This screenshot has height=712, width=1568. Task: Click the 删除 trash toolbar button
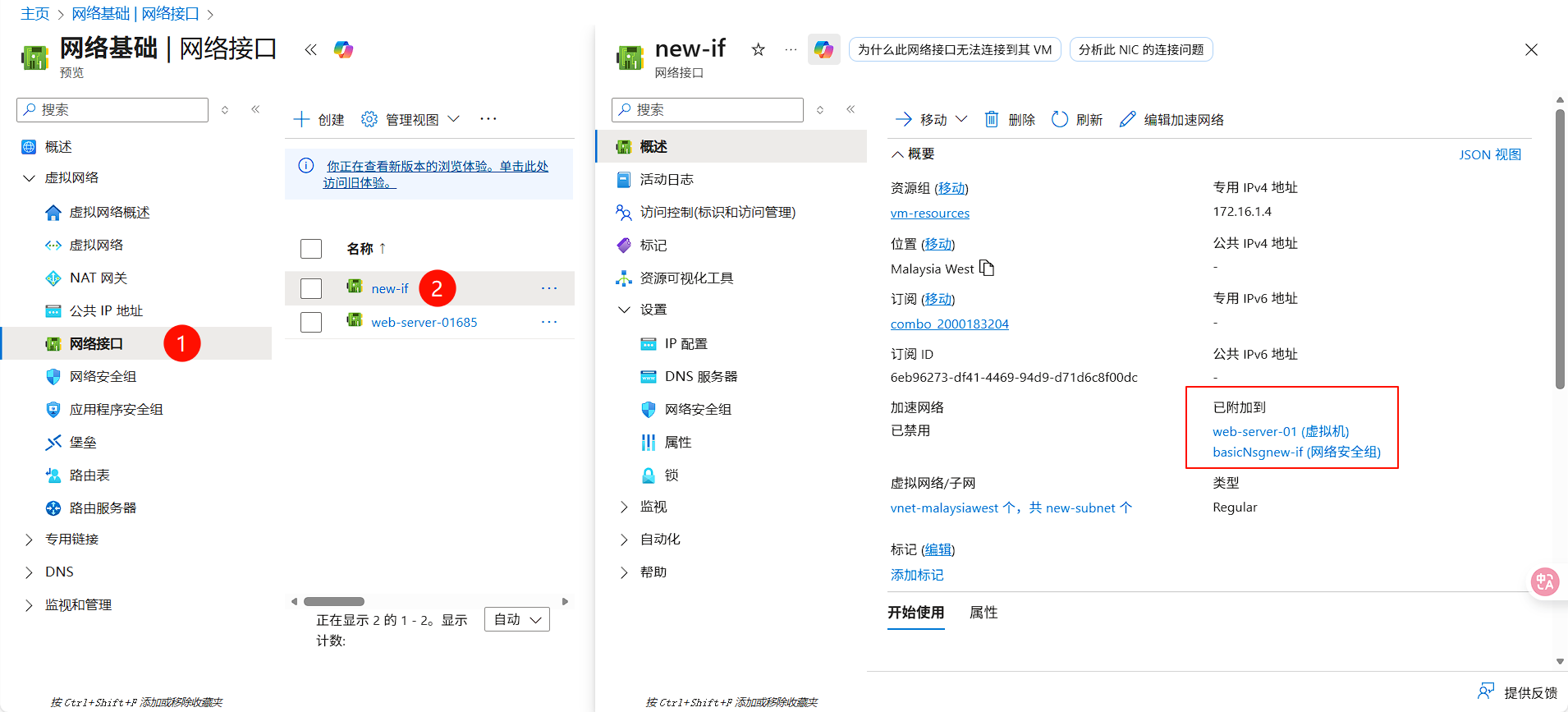point(1010,120)
